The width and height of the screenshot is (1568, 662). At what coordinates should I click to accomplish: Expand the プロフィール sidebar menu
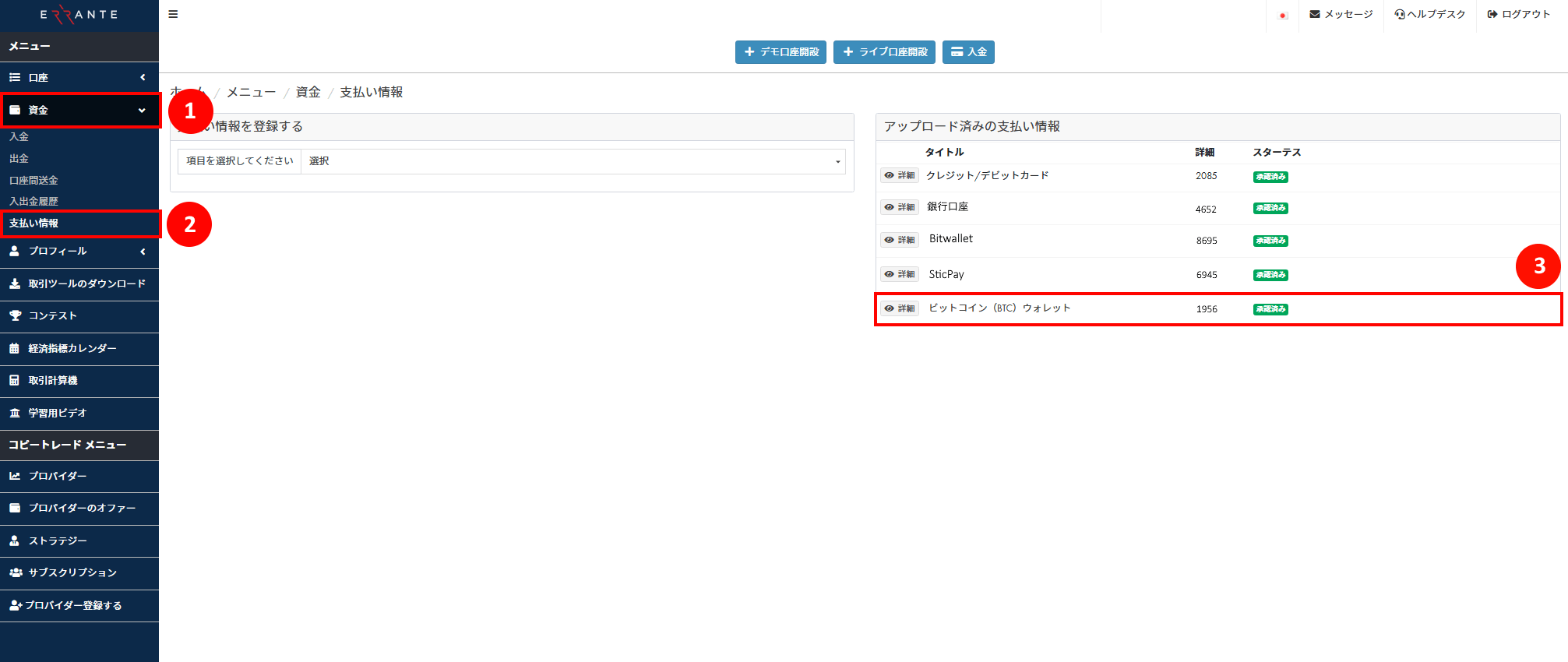pos(79,251)
